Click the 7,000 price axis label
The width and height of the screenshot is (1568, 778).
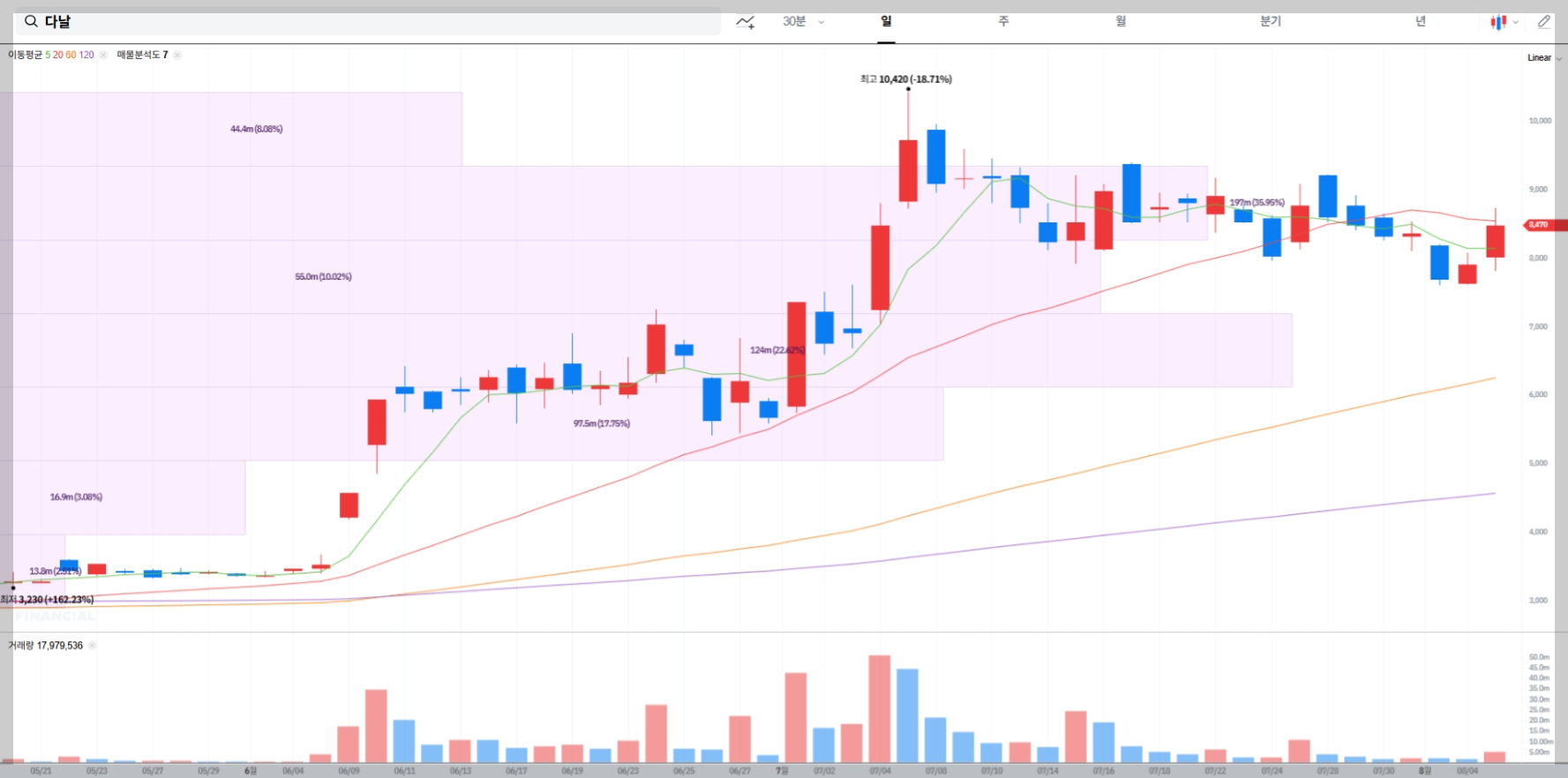pyautogui.click(x=1538, y=326)
